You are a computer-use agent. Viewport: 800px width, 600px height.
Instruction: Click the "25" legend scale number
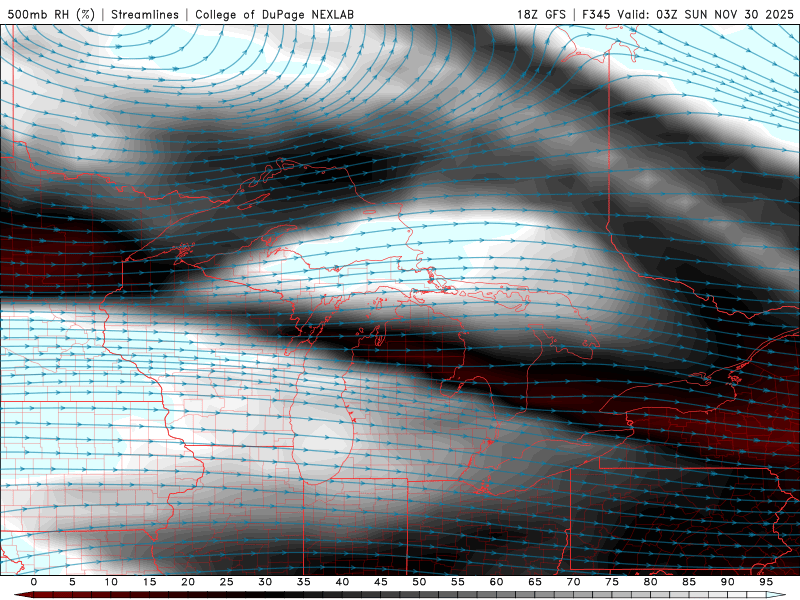pos(227,582)
